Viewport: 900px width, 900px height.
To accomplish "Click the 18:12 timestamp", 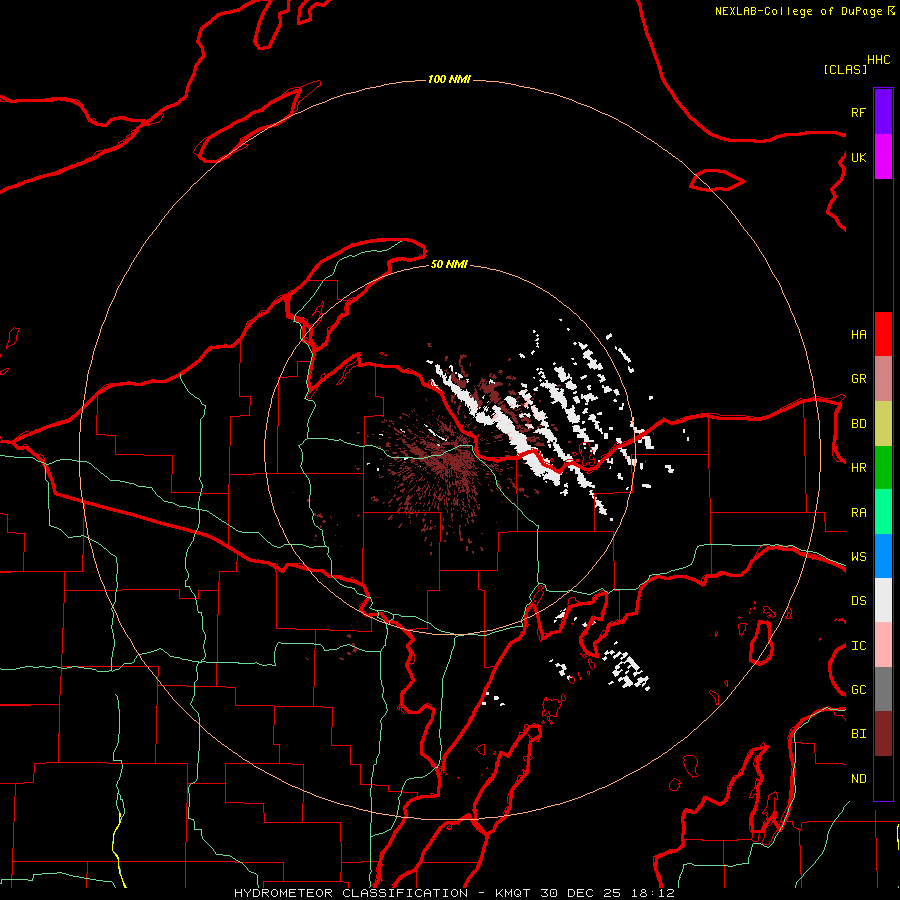I will [651, 893].
